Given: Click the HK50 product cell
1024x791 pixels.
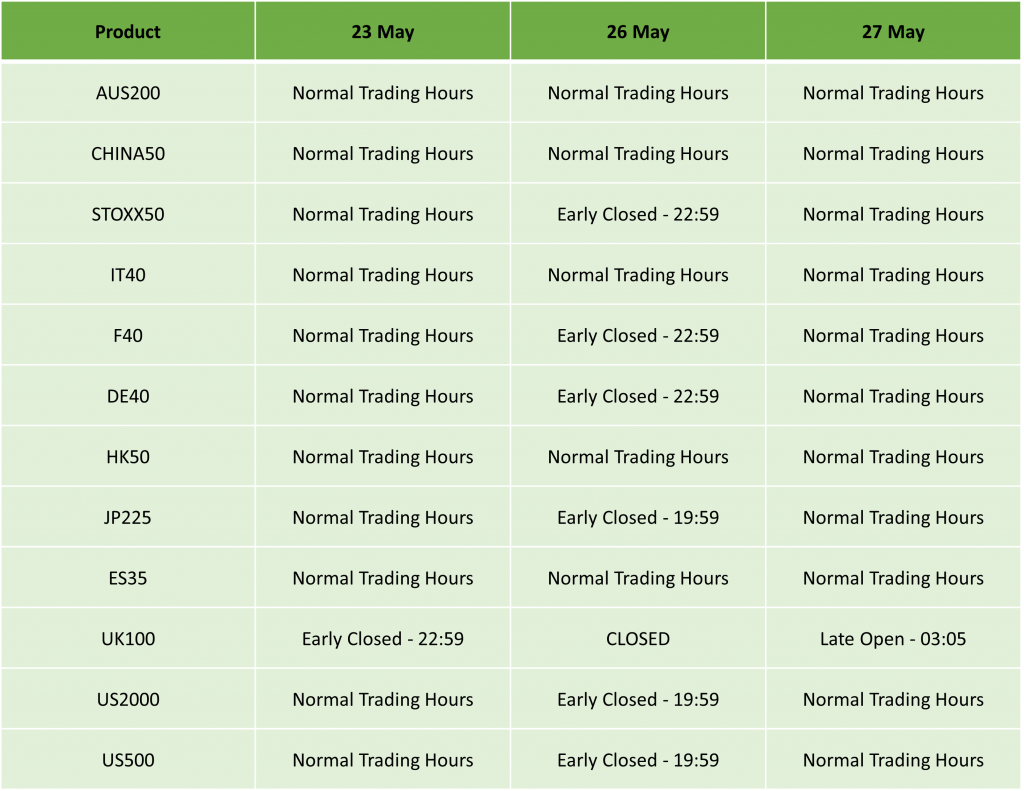Looking at the screenshot, I should pyautogui.click(x=128, y=457).
